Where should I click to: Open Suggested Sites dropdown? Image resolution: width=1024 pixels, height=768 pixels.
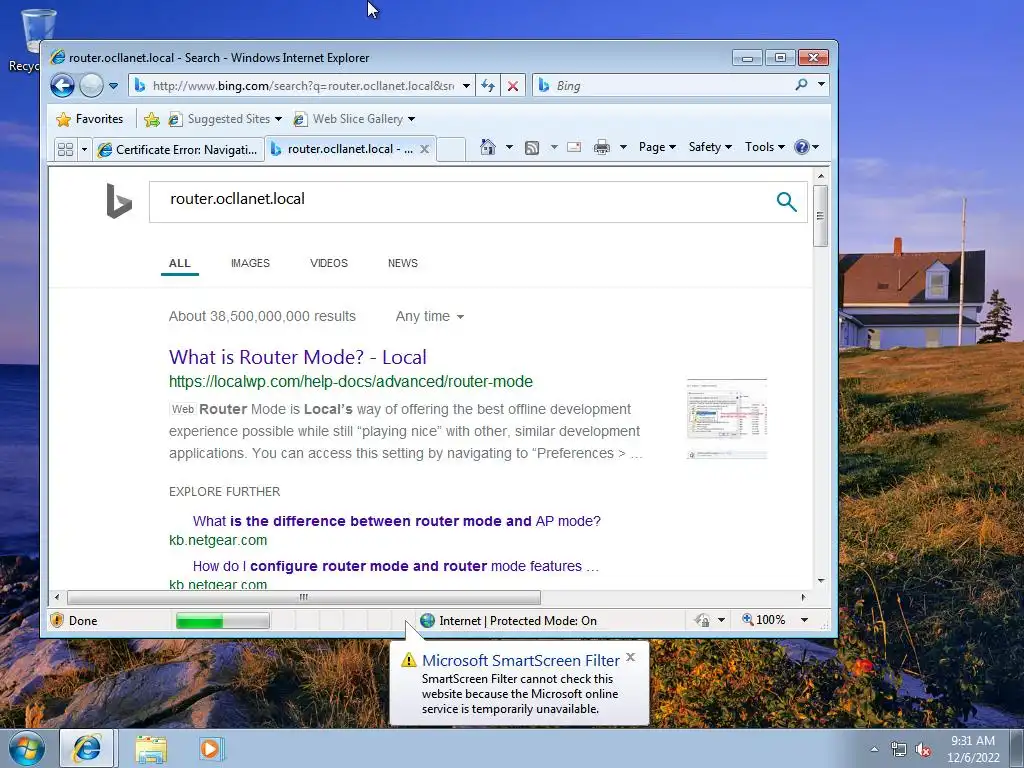pos(225,119)
